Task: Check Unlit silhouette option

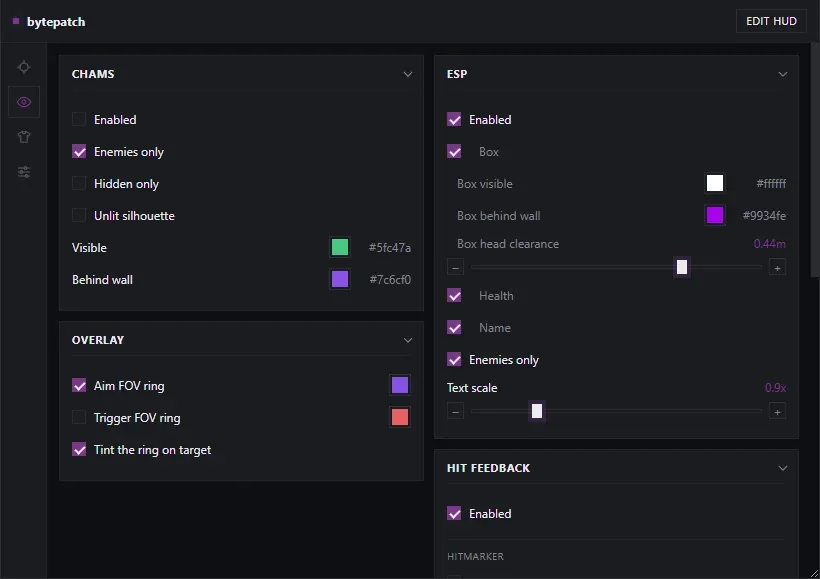Action: 79,215
